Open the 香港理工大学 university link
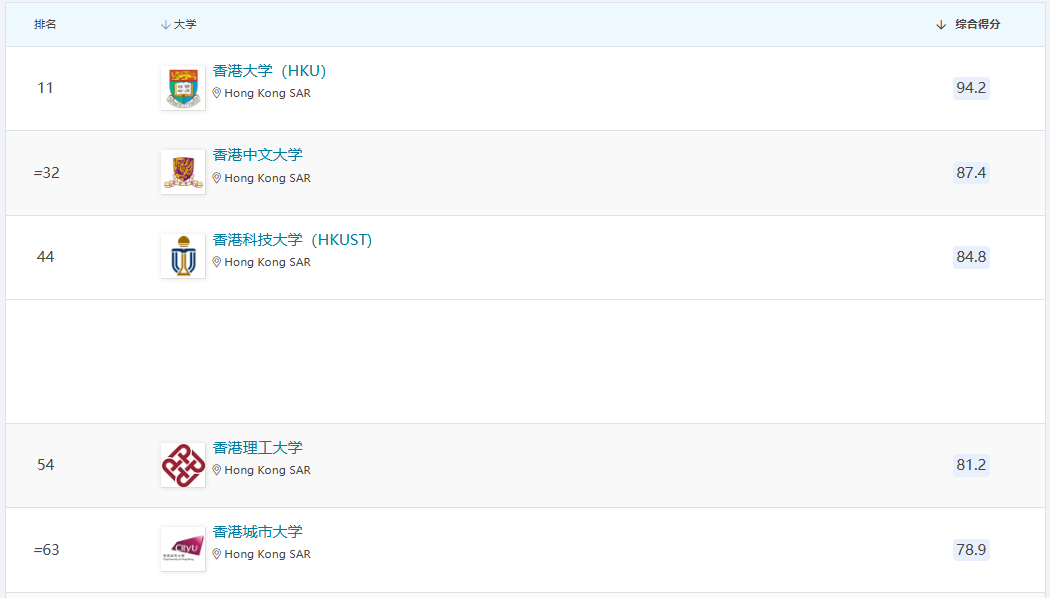Viewport: 1050px width, 598px height. [258, 447]
